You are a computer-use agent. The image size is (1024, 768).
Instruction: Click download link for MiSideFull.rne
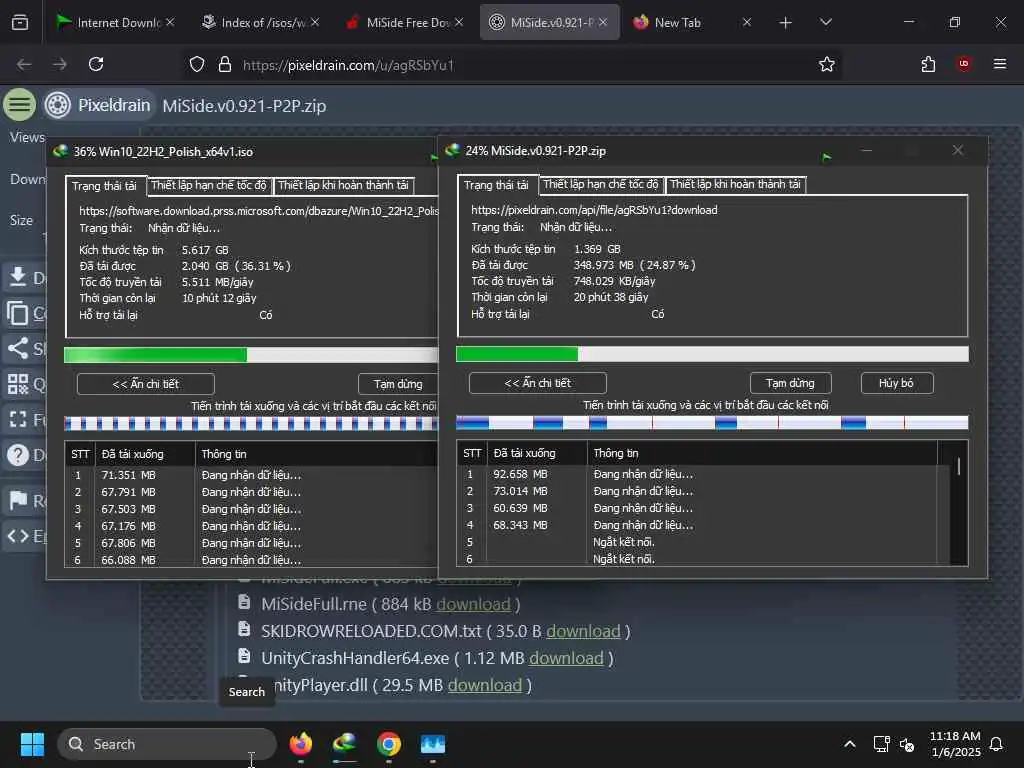pos(473,604)
